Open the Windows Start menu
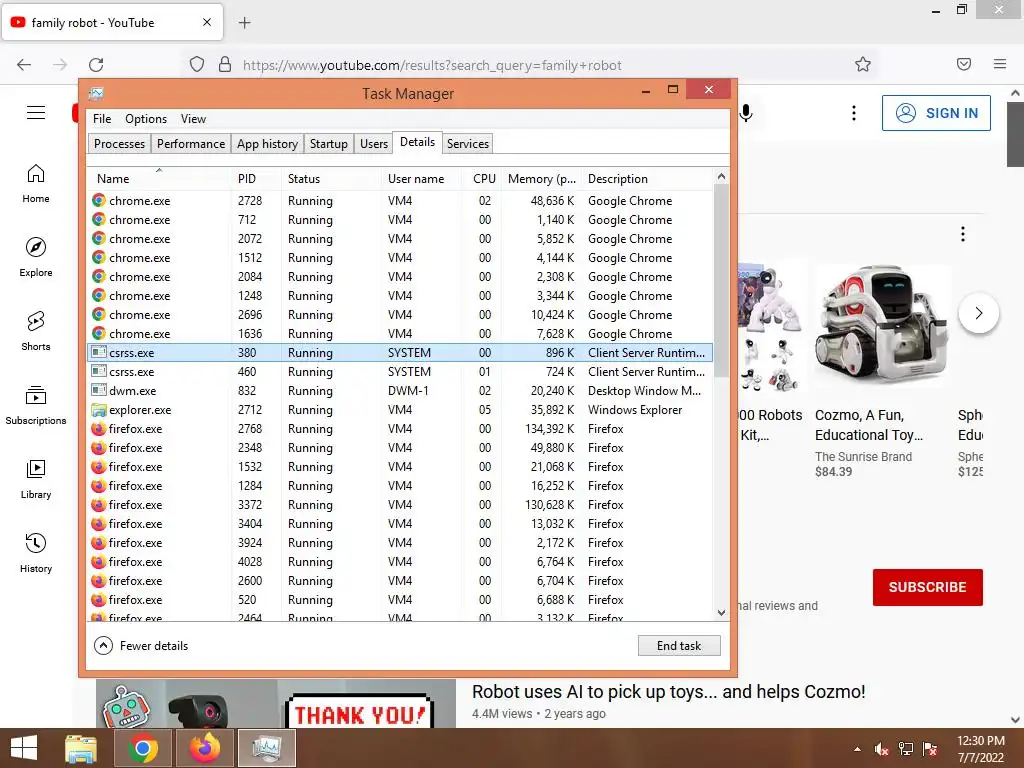This screenshot has height=768, width=1024. coord(24,748)
